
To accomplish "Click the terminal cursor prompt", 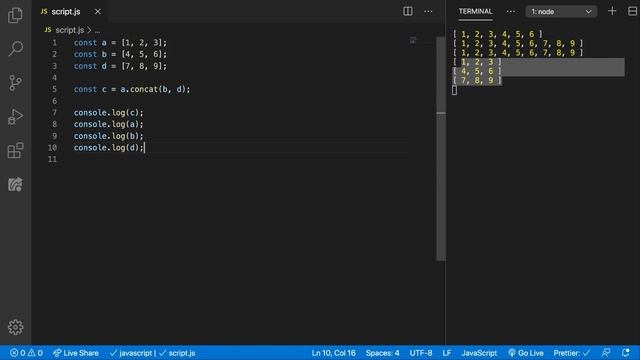I will tap(454, 90).
